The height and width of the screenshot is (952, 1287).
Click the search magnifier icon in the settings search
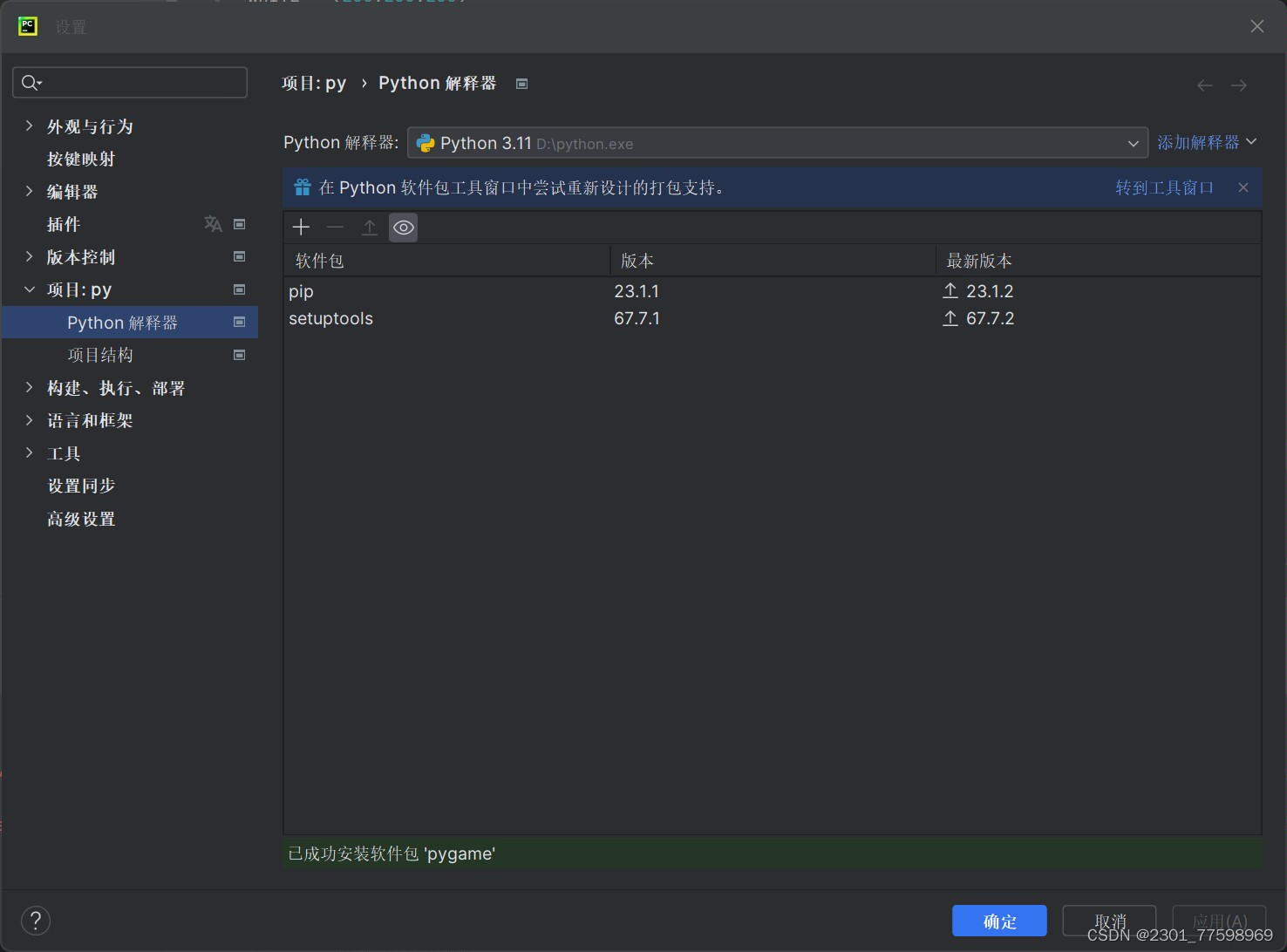31,83
